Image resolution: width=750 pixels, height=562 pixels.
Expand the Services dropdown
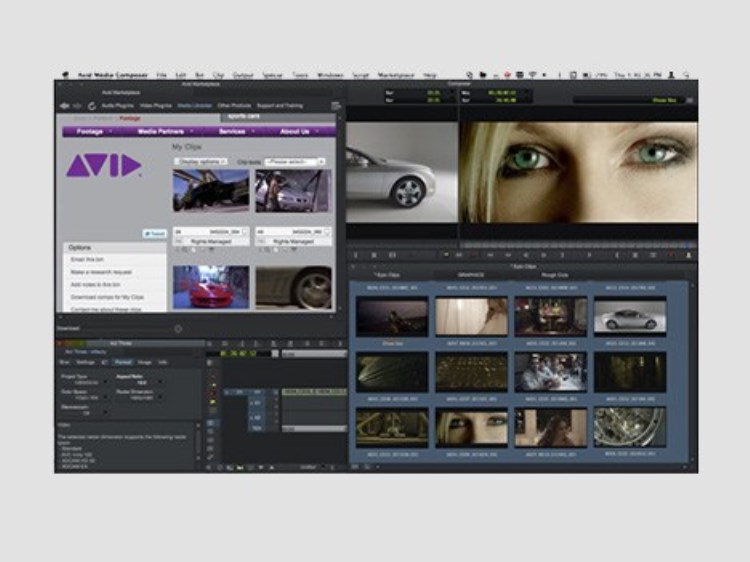click(237, 132)
